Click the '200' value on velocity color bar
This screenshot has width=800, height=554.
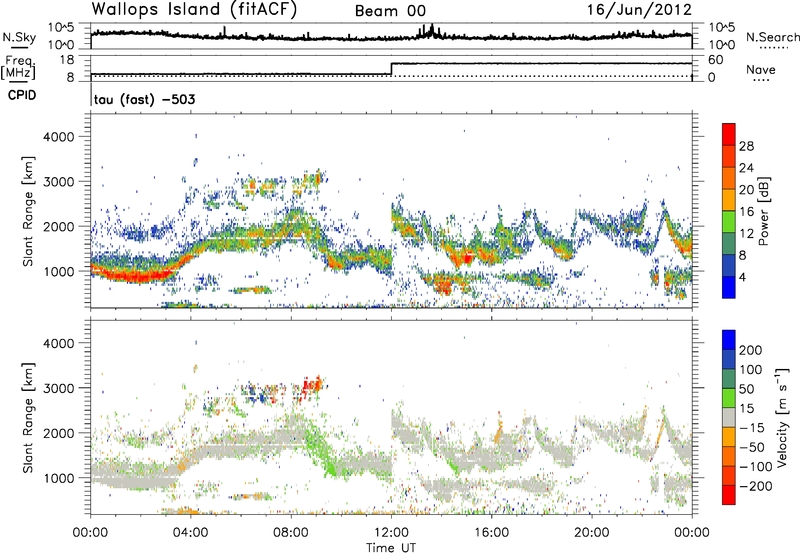click(x=751, y=350)
